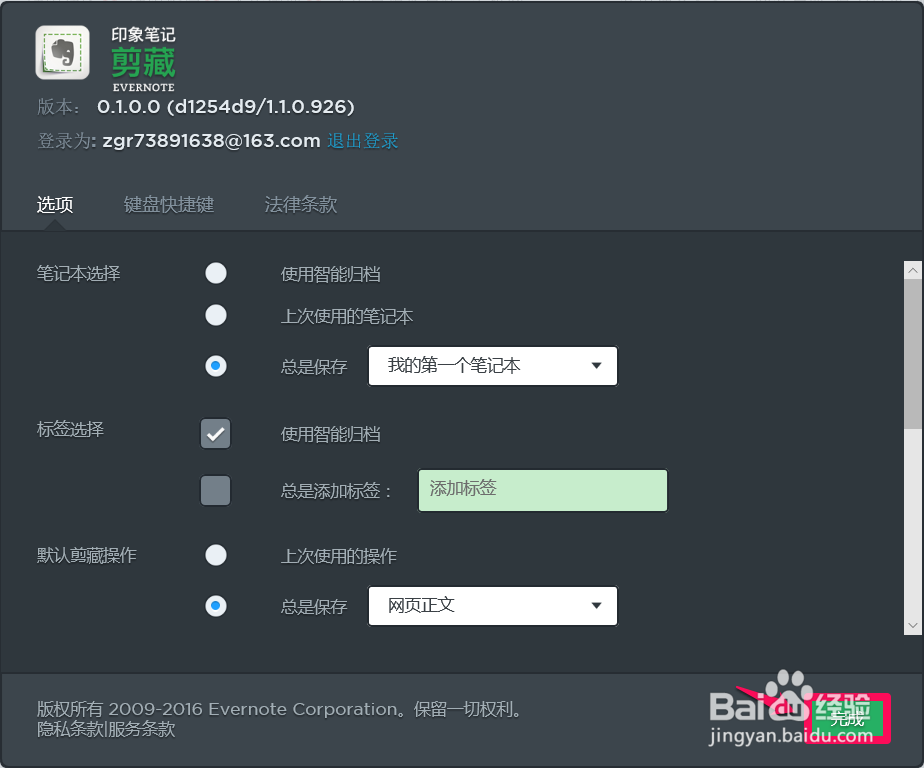Image resolution: width=924 pixels, height=768 pixels.
Task: Click the 退出登录 link
Action: [x=363, y=141]
